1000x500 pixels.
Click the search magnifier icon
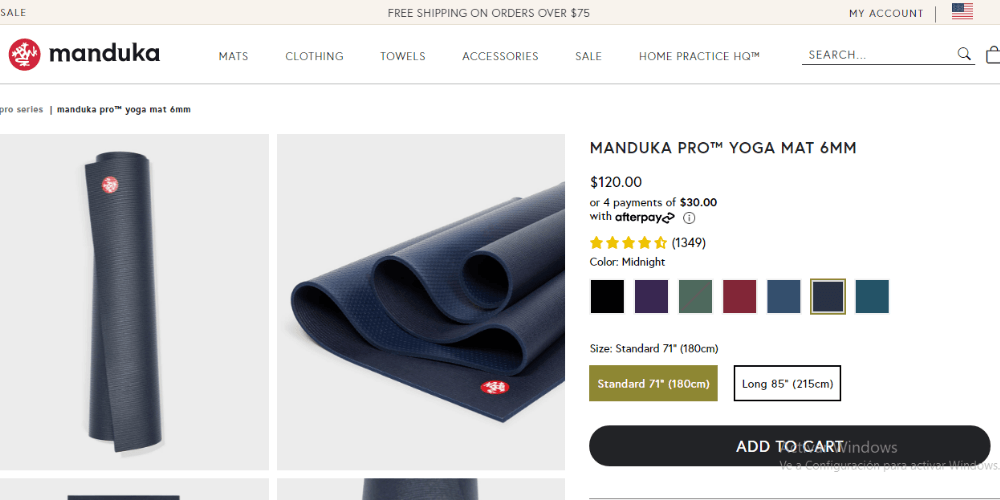point(964,54)
